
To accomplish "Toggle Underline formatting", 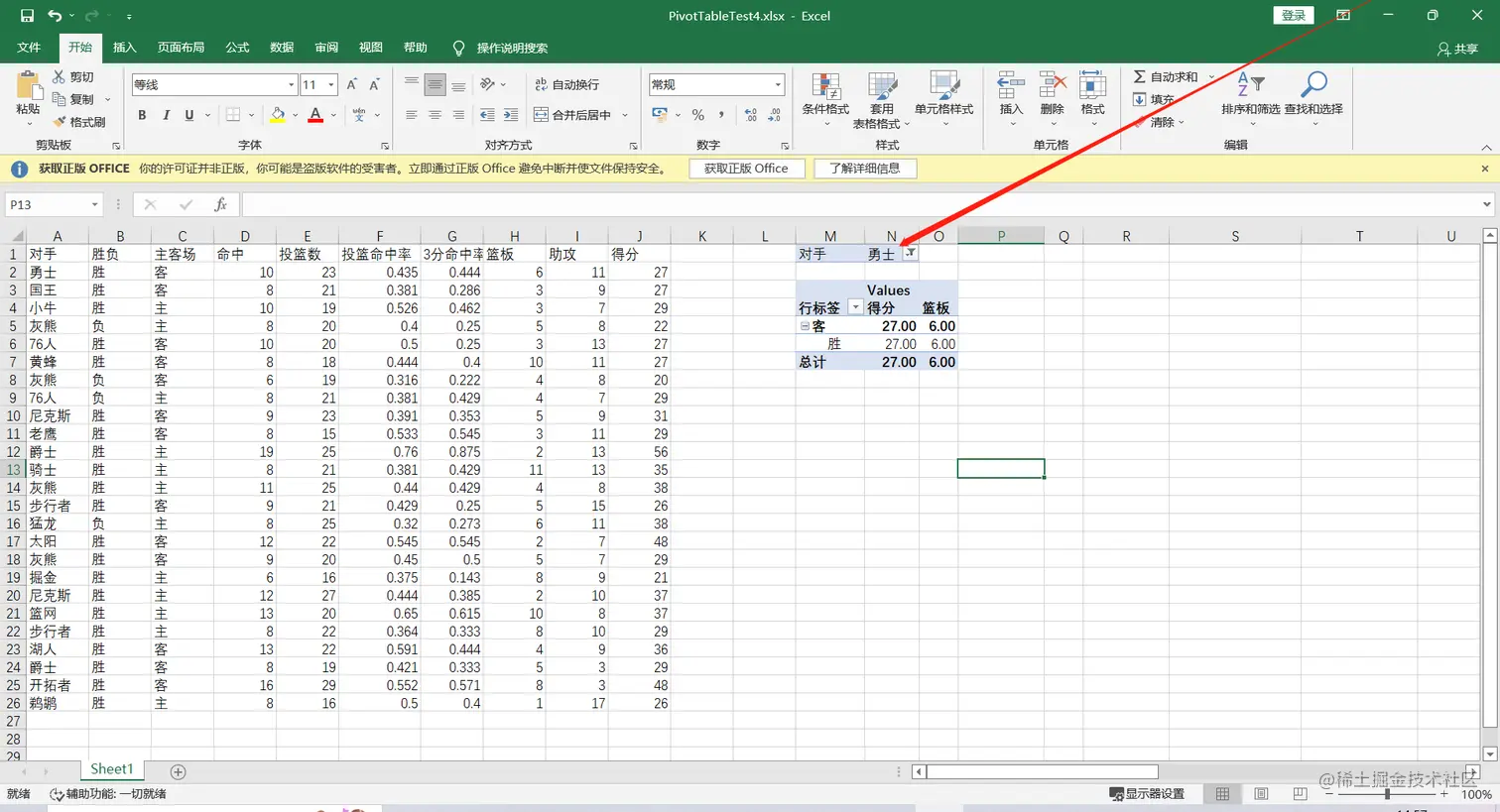I will (189, 115).
